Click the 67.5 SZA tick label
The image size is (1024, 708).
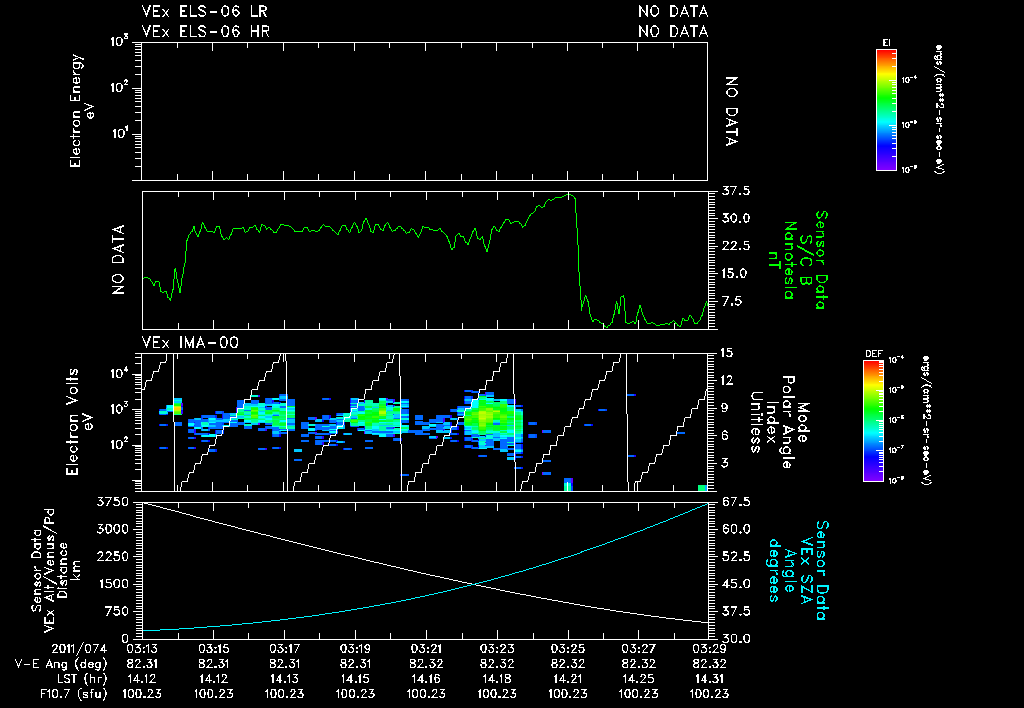click(x=736, y=502)
